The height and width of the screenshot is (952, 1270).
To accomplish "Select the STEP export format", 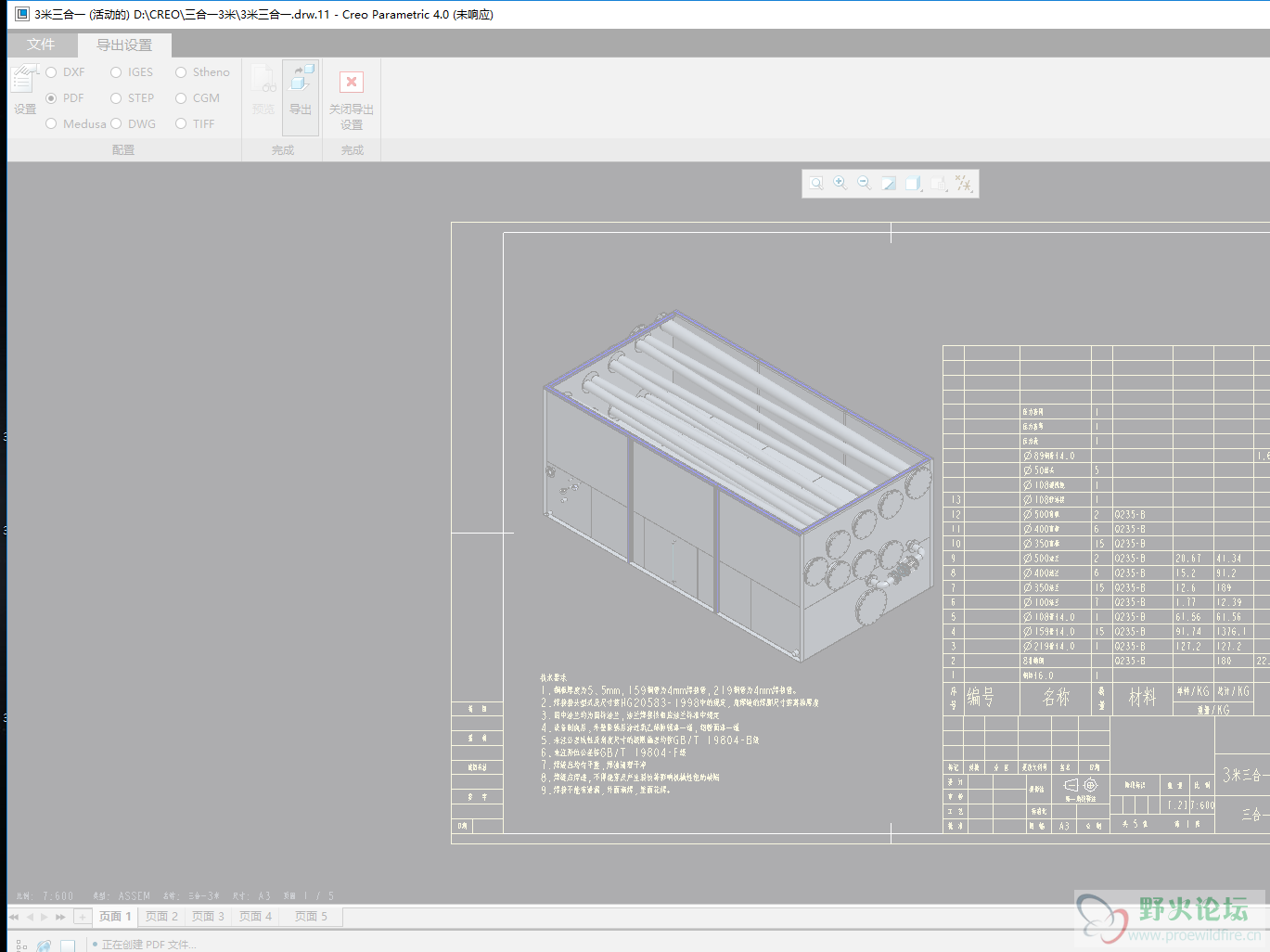I will click(x=133, y=98).
